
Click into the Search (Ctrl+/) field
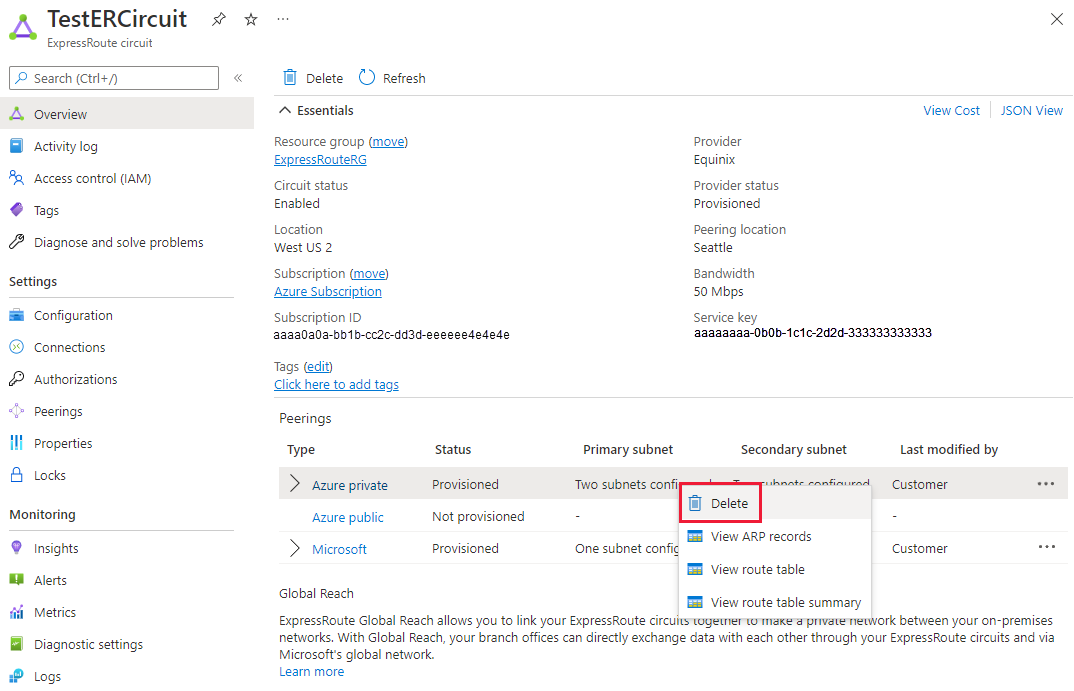[113, 78]
